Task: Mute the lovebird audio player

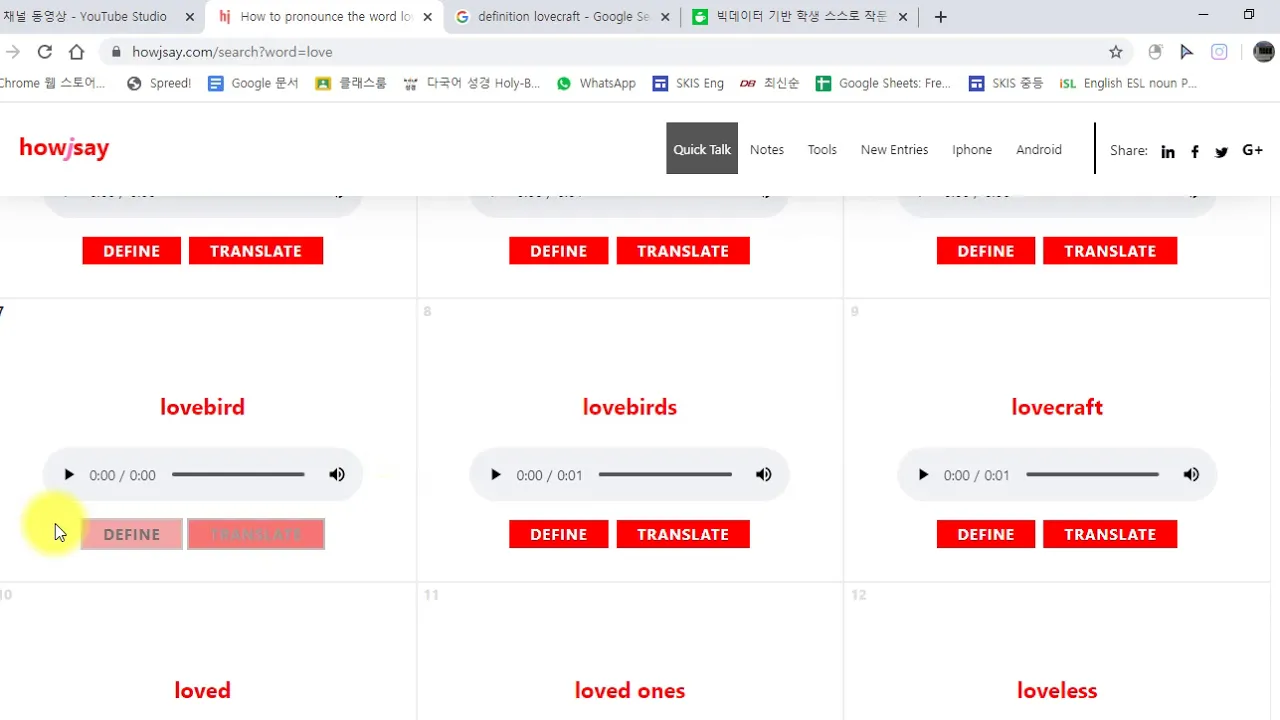Action: click(x=337, y=475)
